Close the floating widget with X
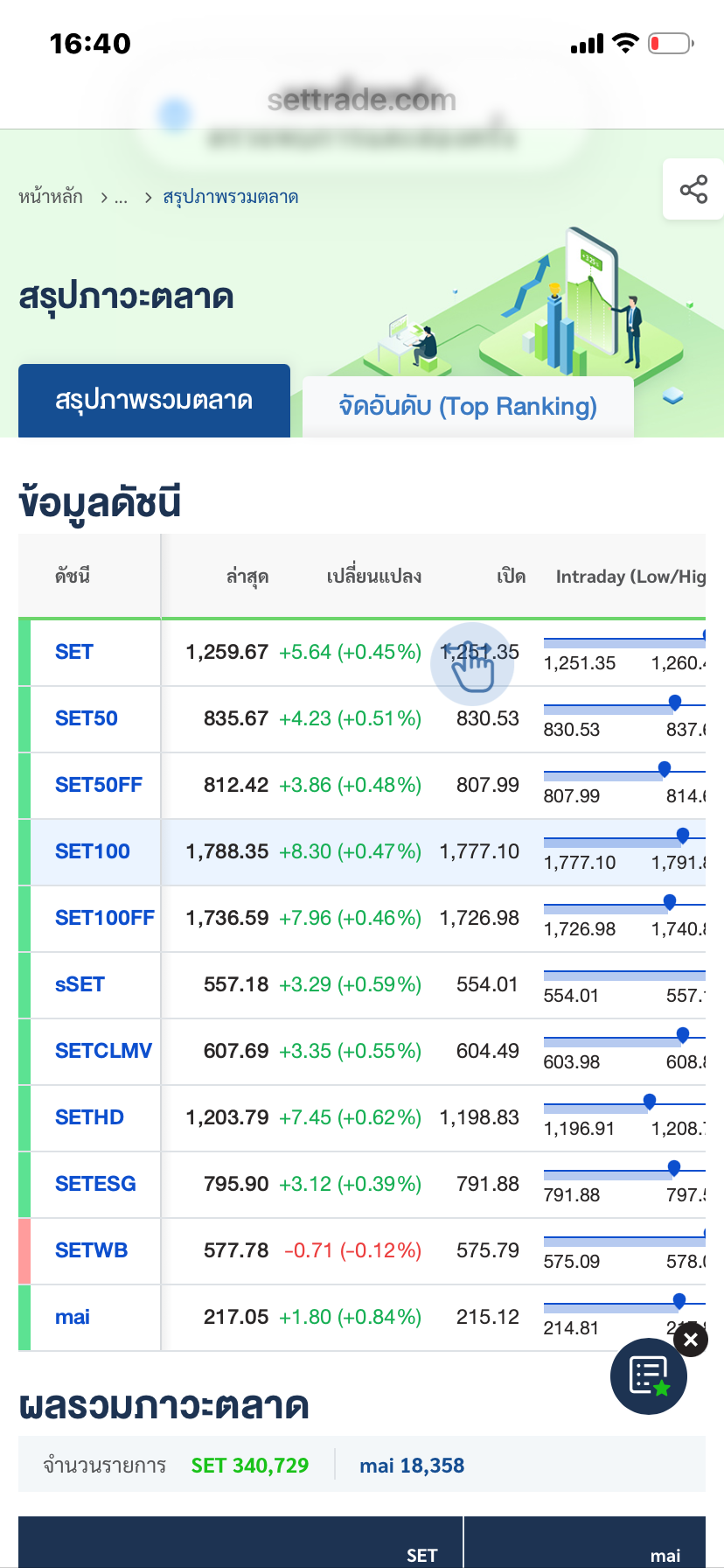Viewport: 724px width, 1568px height. (x=691, y=1340)
